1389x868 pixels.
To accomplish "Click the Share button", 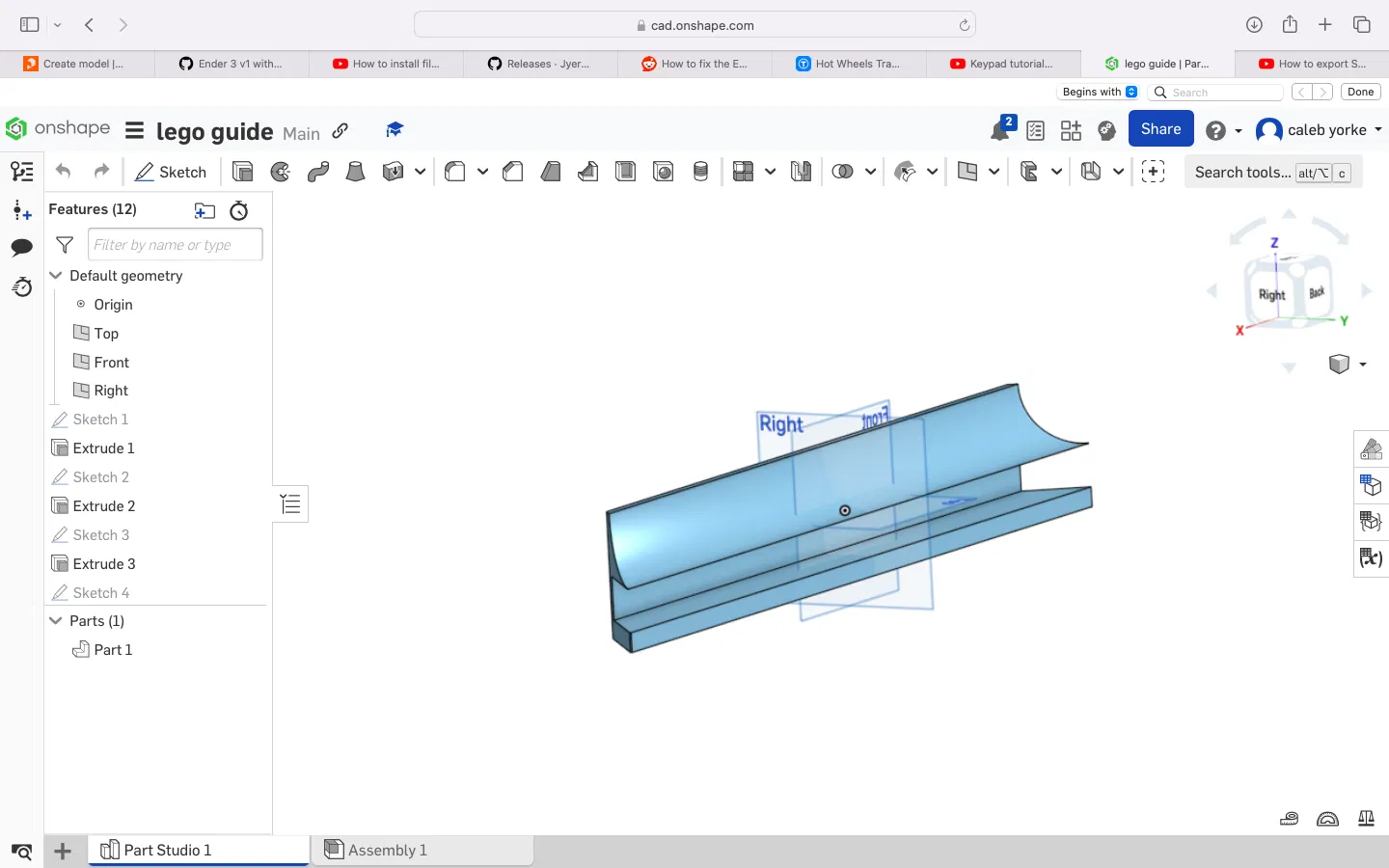I will (x=1160, y=129).
